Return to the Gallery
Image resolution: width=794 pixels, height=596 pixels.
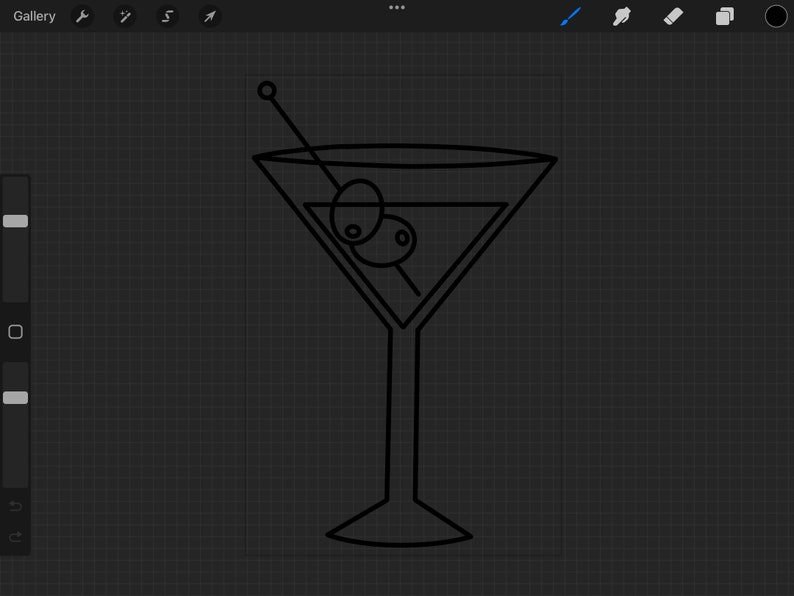click(34, 16)
